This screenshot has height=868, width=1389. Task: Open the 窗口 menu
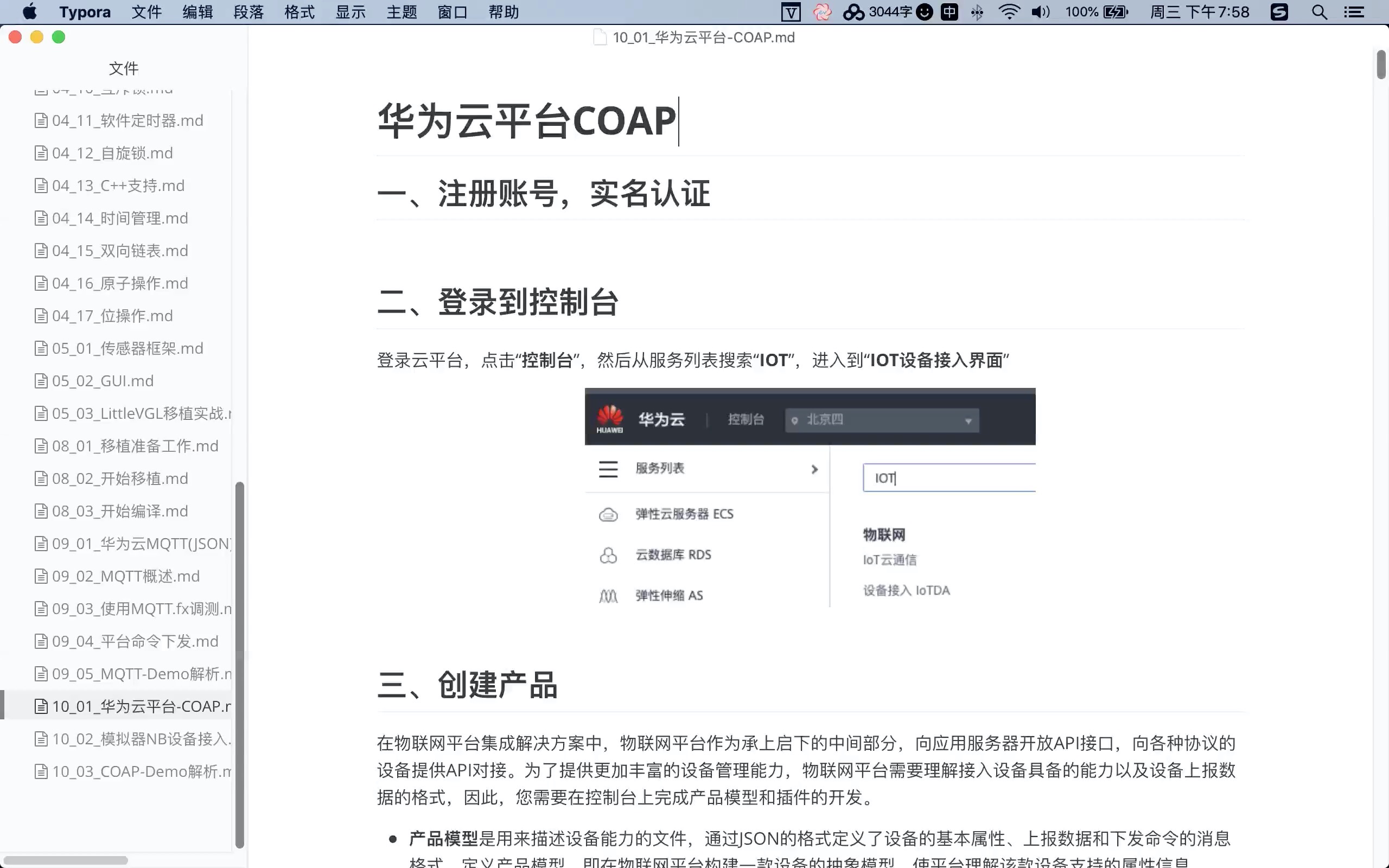453,12
